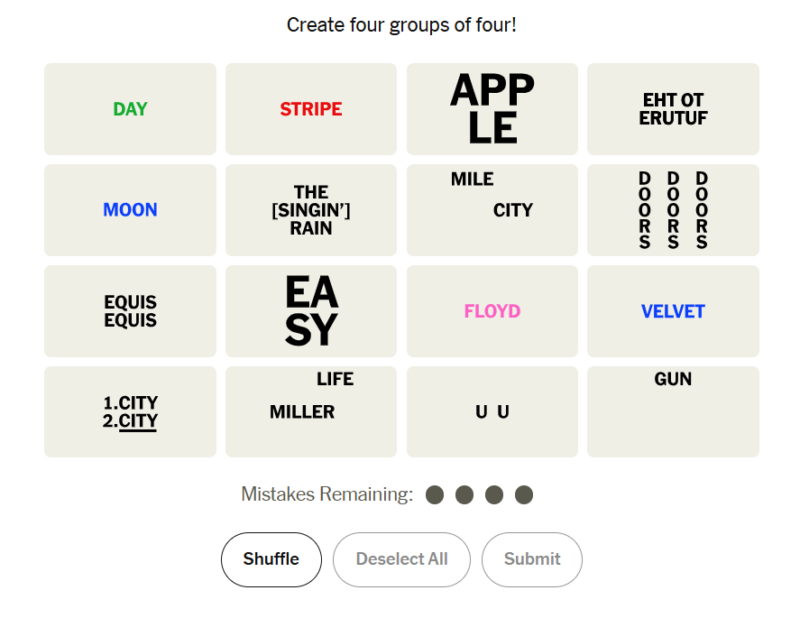The width and height of the screenshot is (800, 618).
Task: Select the blue VELVET tile
Action: click(x=673, y=311)
